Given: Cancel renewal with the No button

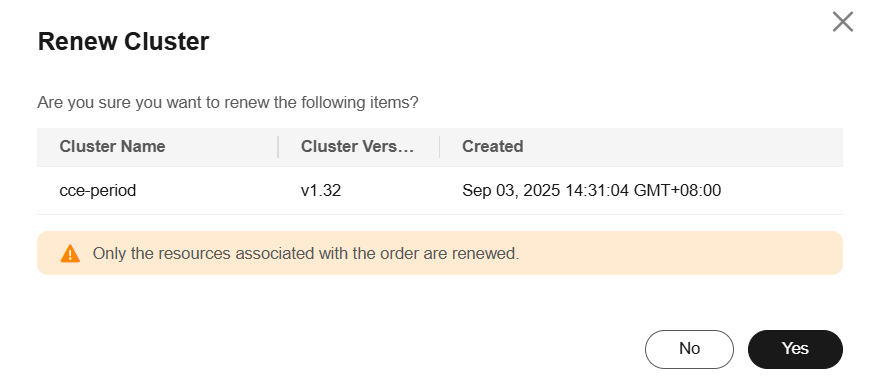Looking at the screenshot, I should [x=689, y=349].
